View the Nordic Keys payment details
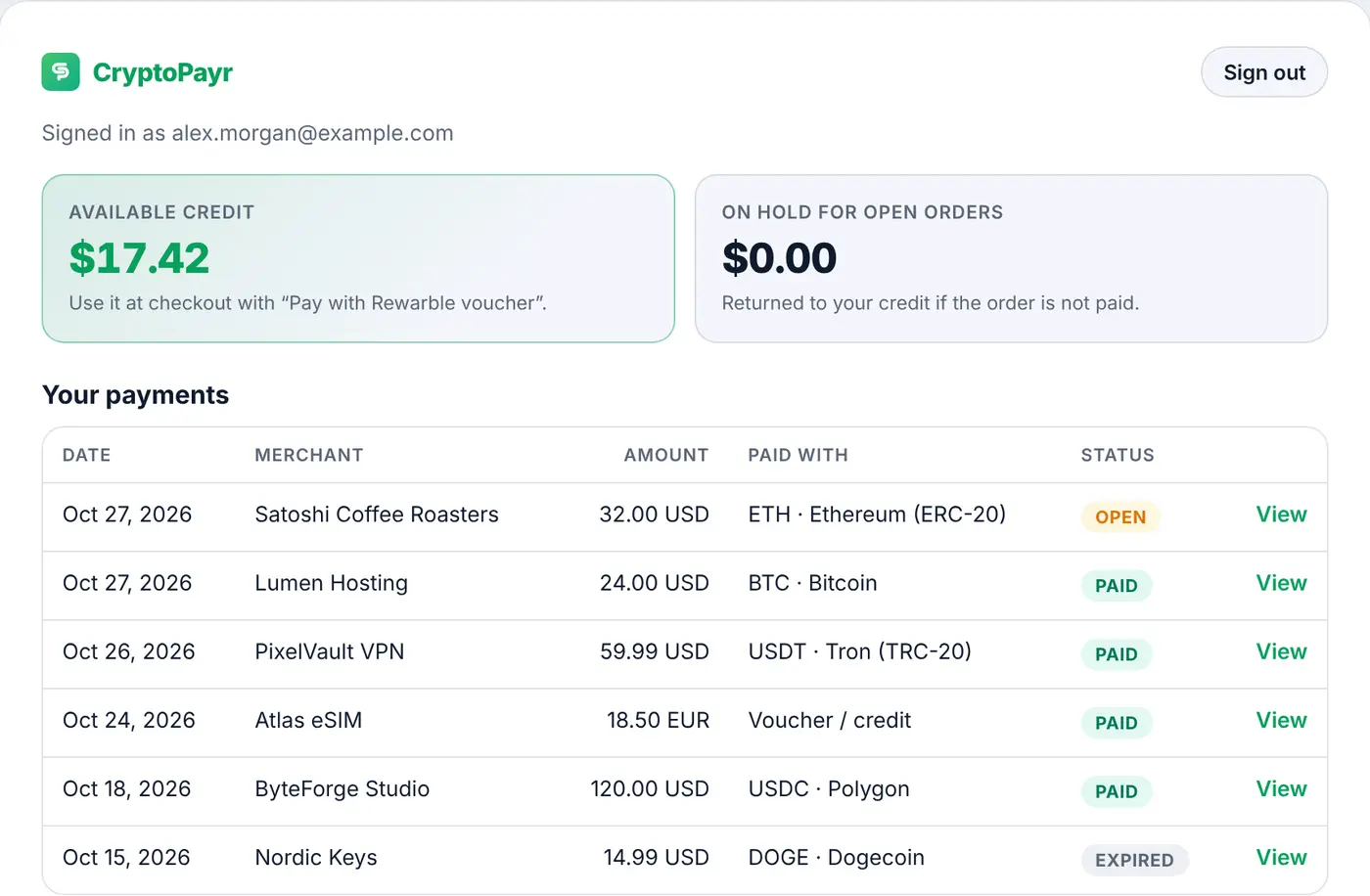This screenshot has width=1370, height=896. coord(1281,857)
